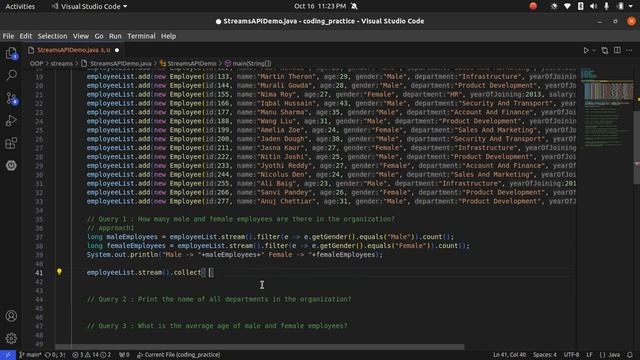This screenshot has width=640, height=360.
Task: Open the Accounts icon in activity bar
Action: point(11,316)
